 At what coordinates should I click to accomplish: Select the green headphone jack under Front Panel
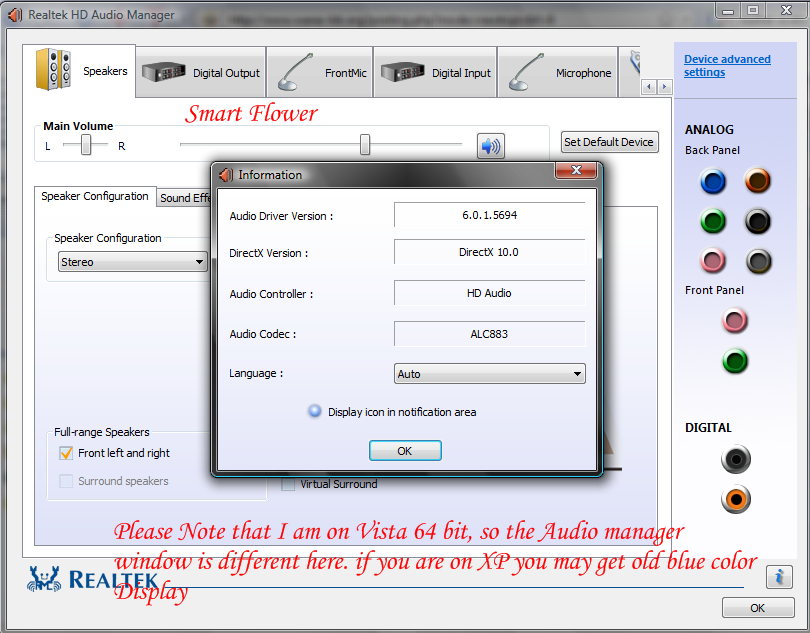[735, 361]
